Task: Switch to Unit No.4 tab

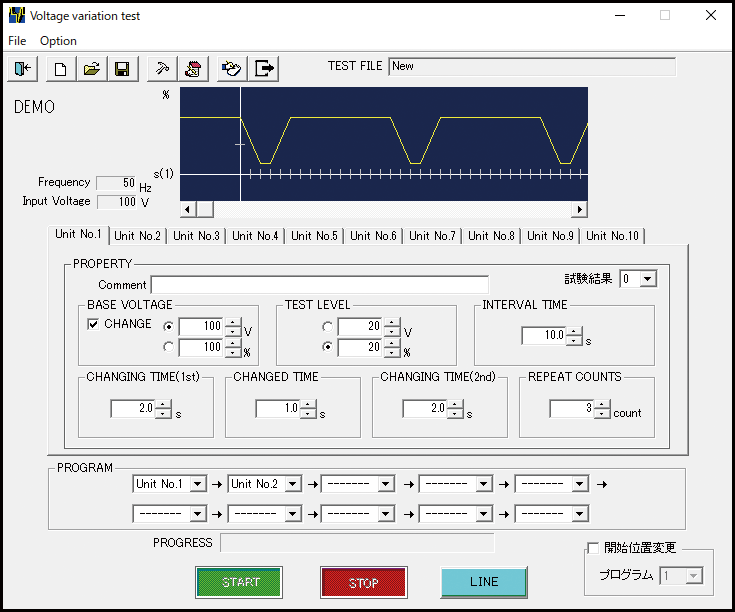Action: 255,236
